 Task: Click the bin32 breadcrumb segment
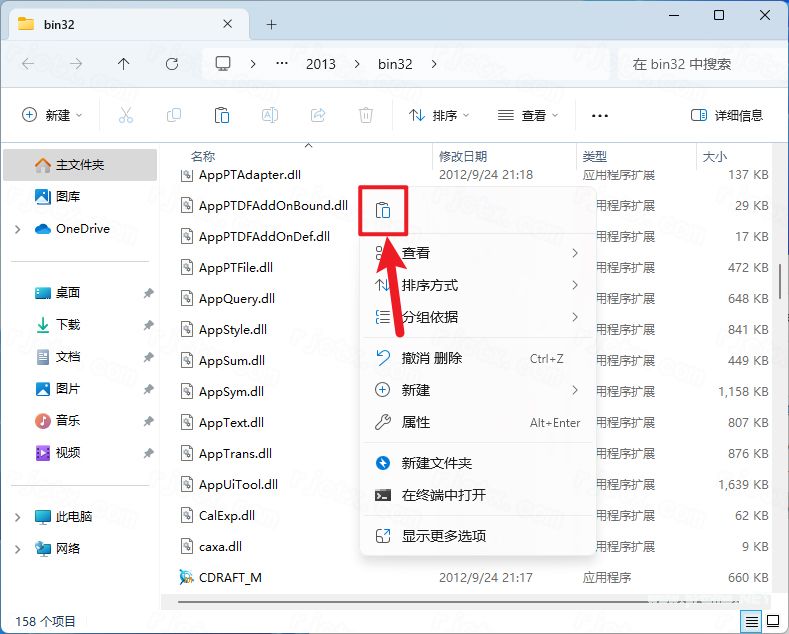tap(395, 64)
